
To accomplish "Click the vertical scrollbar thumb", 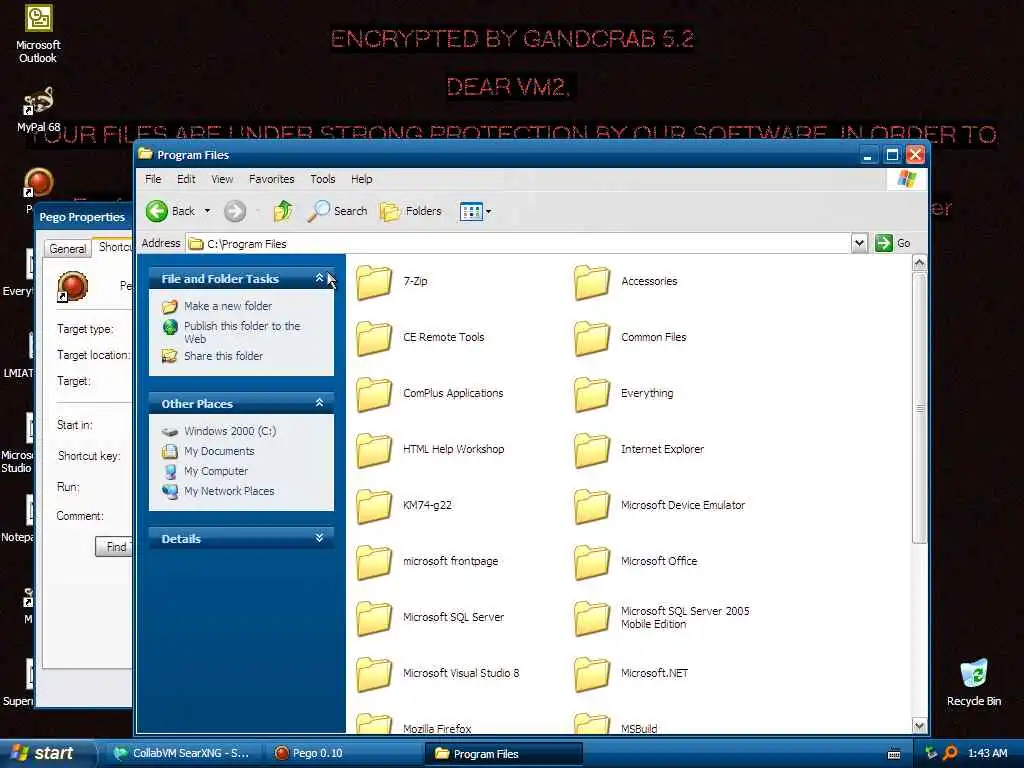I will pyautogui.click(x=920, y=408).
